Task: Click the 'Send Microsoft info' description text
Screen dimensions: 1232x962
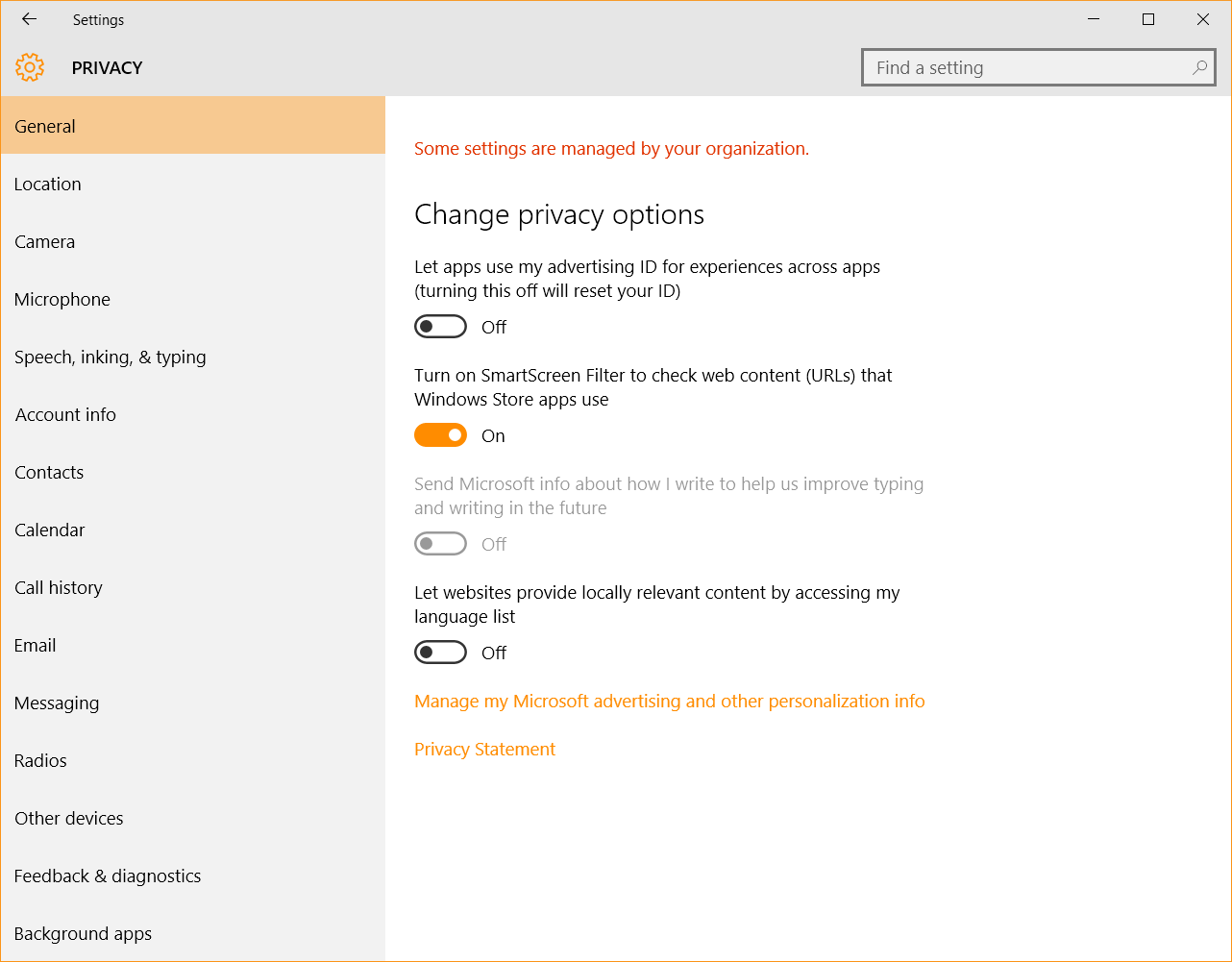Action: tap(669, 496)
